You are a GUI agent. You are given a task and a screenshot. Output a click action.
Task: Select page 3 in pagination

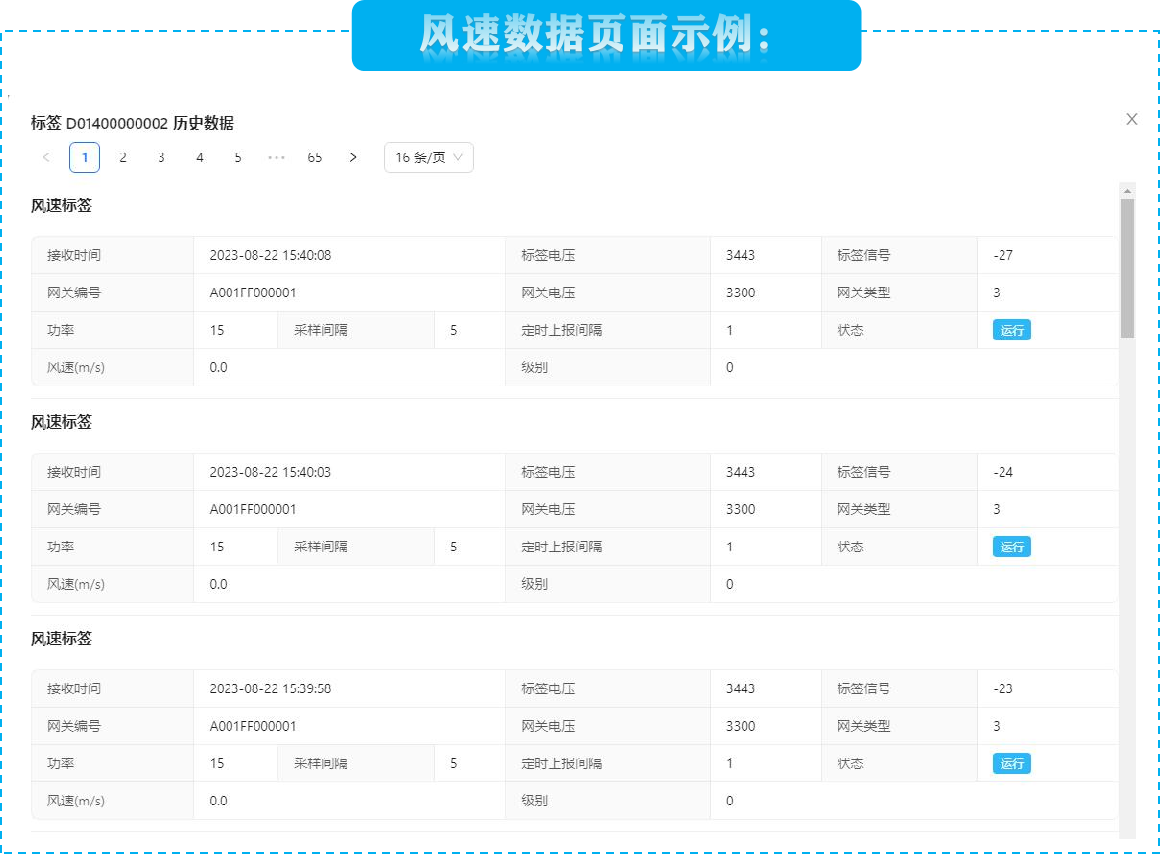[x=161, y=158]
